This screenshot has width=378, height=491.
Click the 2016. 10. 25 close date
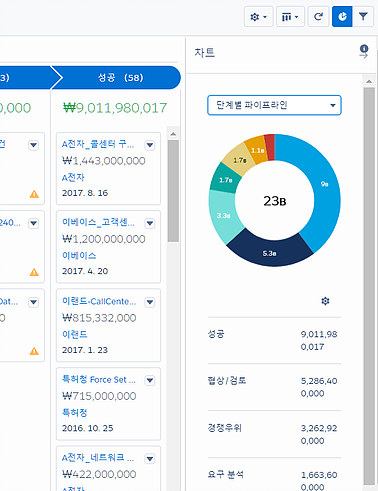click(x=88, y=428)
